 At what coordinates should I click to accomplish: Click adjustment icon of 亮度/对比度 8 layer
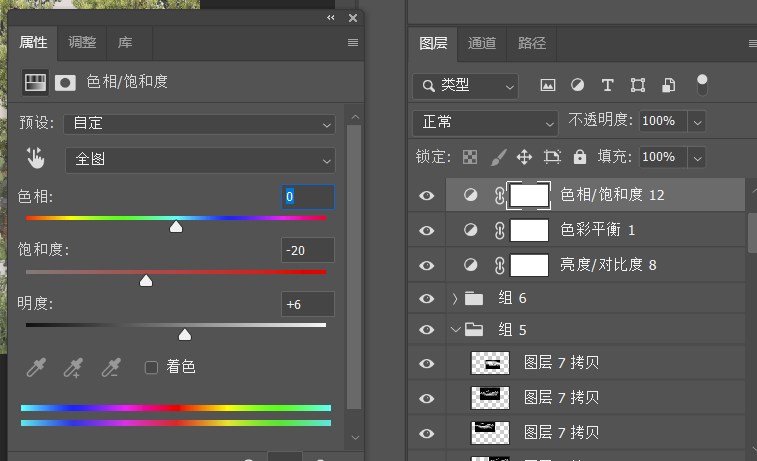click(x=471, y=265)
